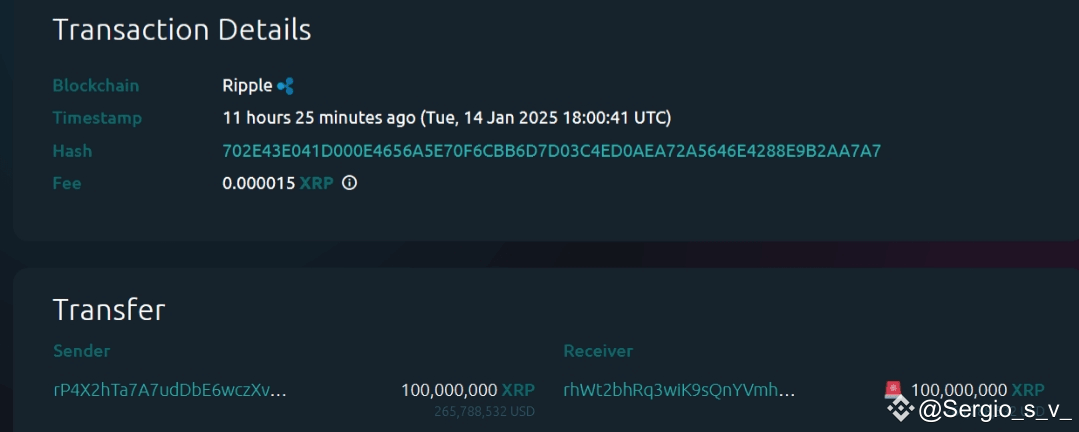Click the sender's XRP currency label

pos(518,390)
